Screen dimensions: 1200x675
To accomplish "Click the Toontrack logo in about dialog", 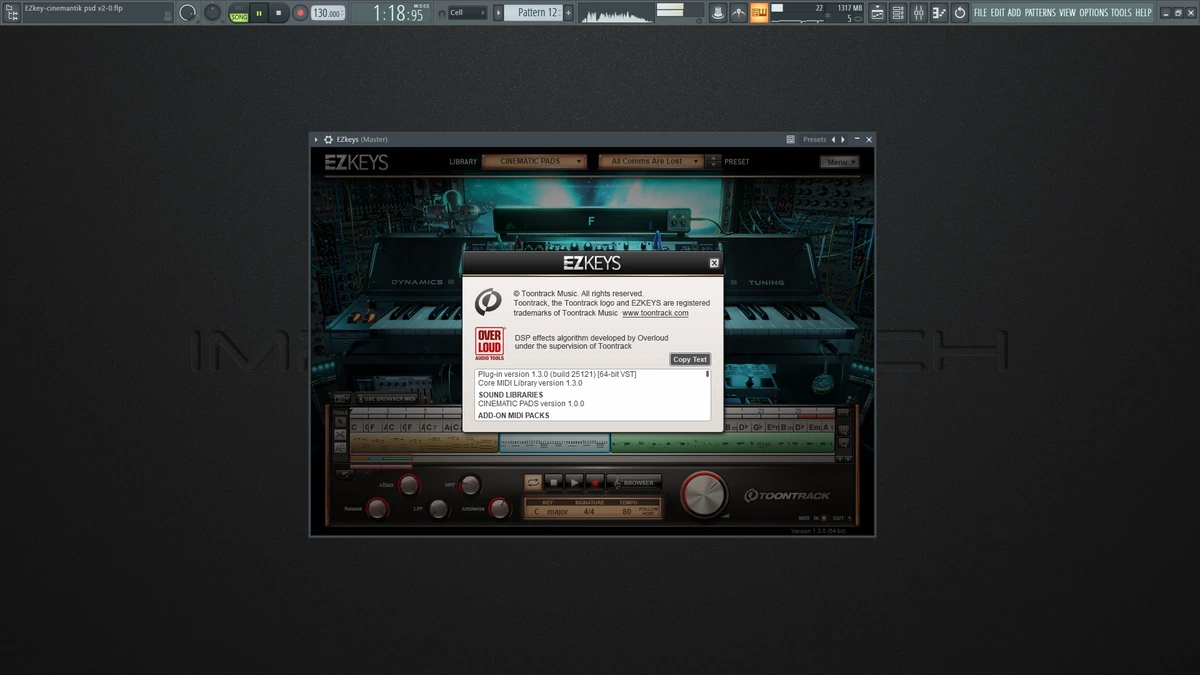I will (488, 301).
